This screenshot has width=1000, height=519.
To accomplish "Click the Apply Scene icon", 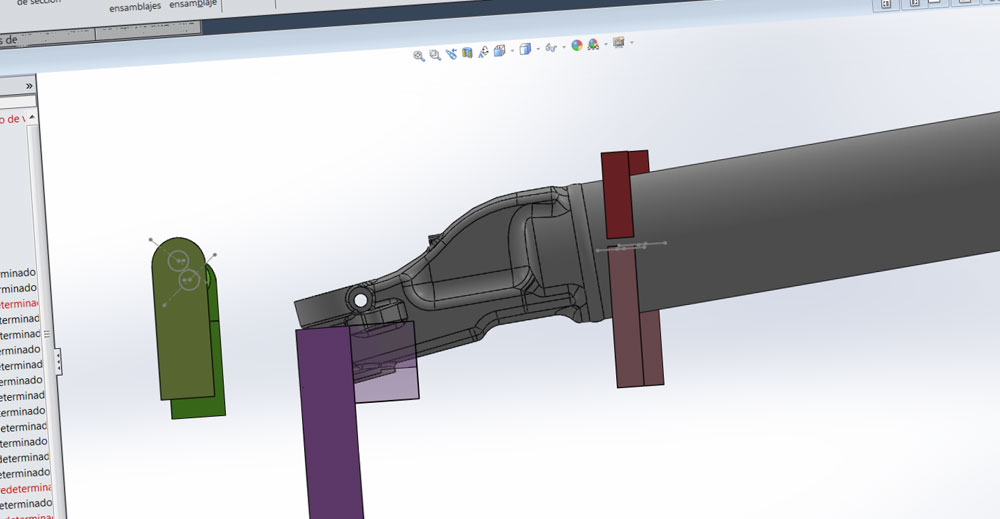I will tap(593, 45).
